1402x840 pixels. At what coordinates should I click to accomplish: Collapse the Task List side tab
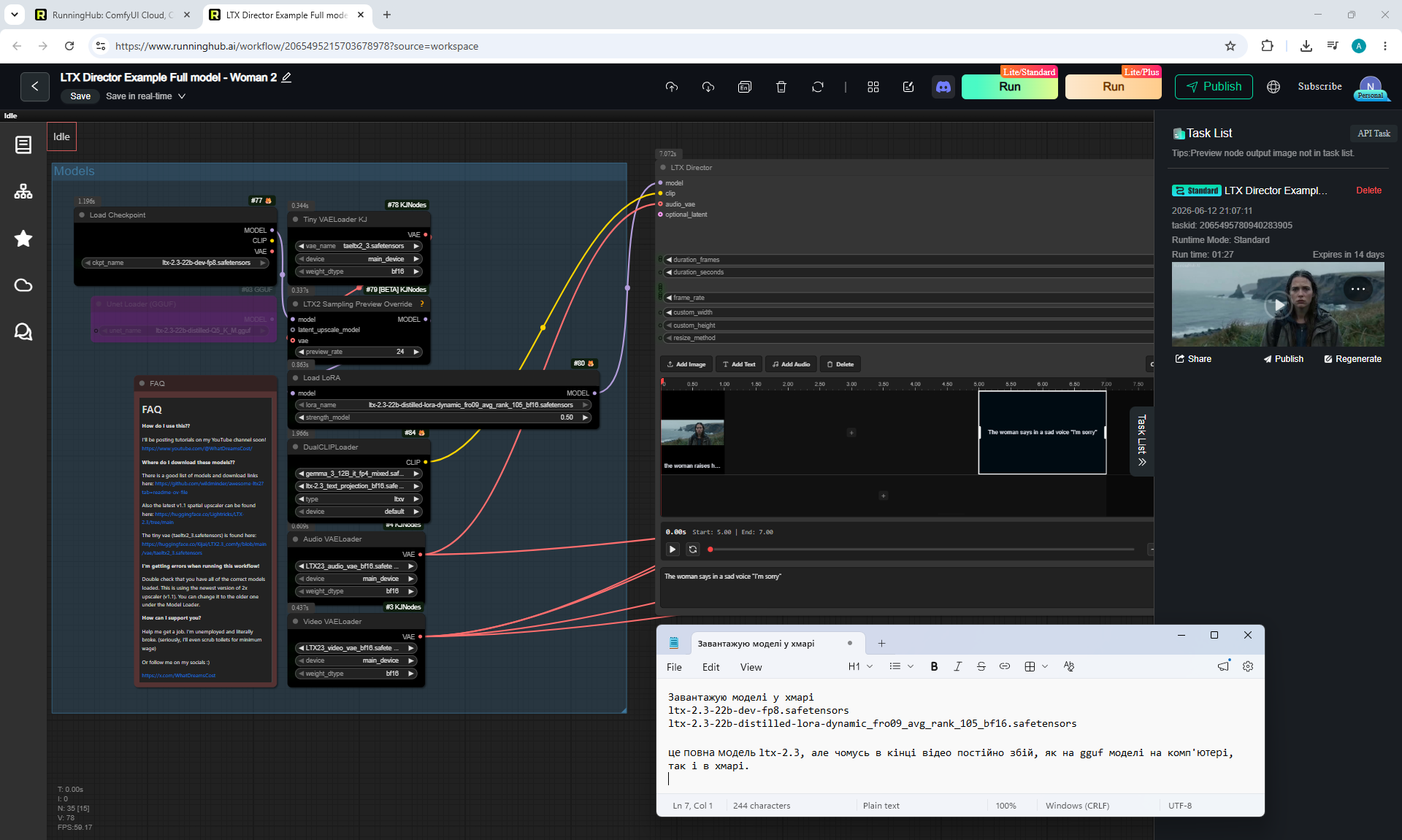[1142, 441]
